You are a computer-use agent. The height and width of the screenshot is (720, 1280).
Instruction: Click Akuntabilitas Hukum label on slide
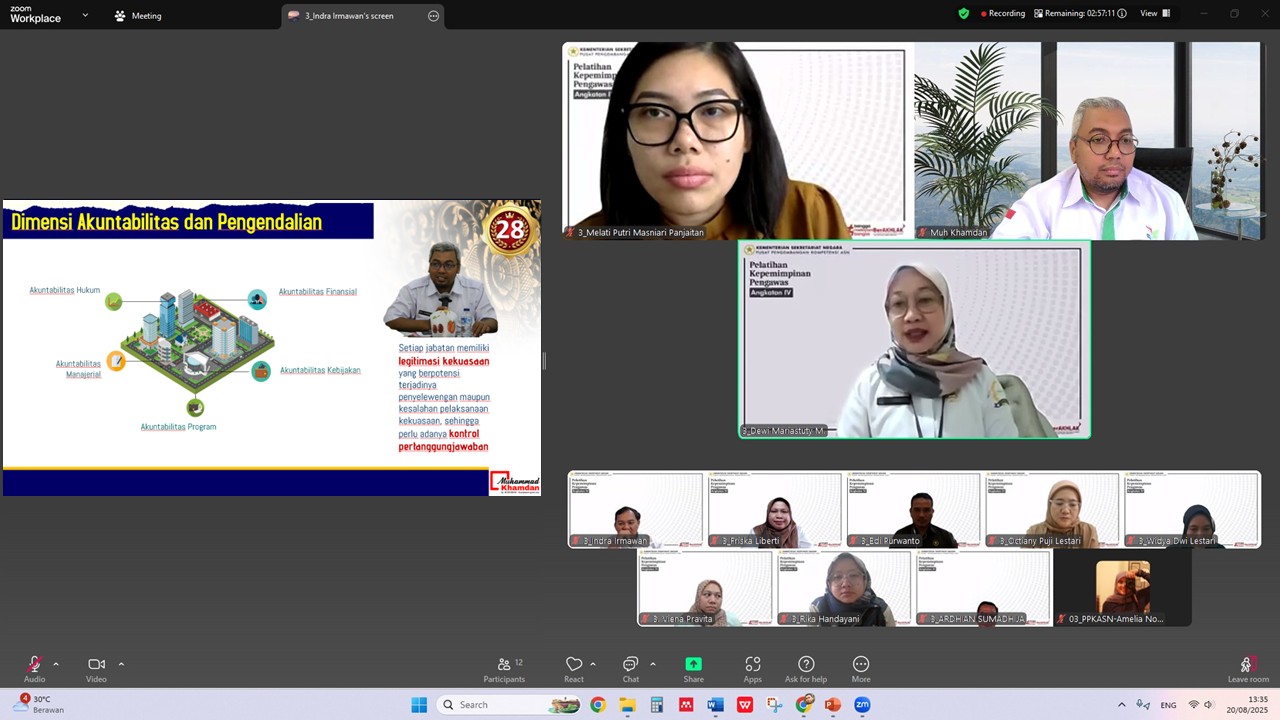64,290
